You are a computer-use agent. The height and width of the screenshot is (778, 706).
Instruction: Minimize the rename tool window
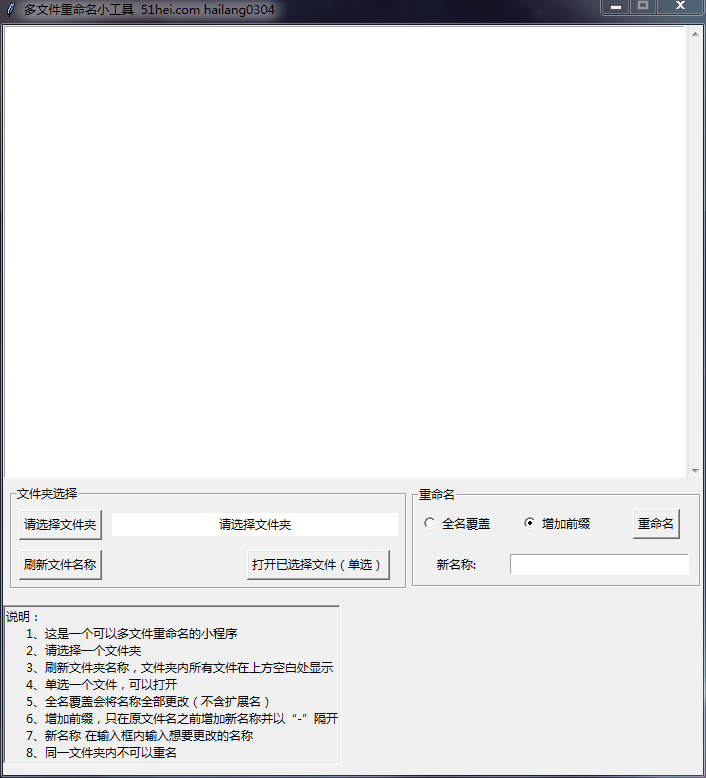coord(616,7)
